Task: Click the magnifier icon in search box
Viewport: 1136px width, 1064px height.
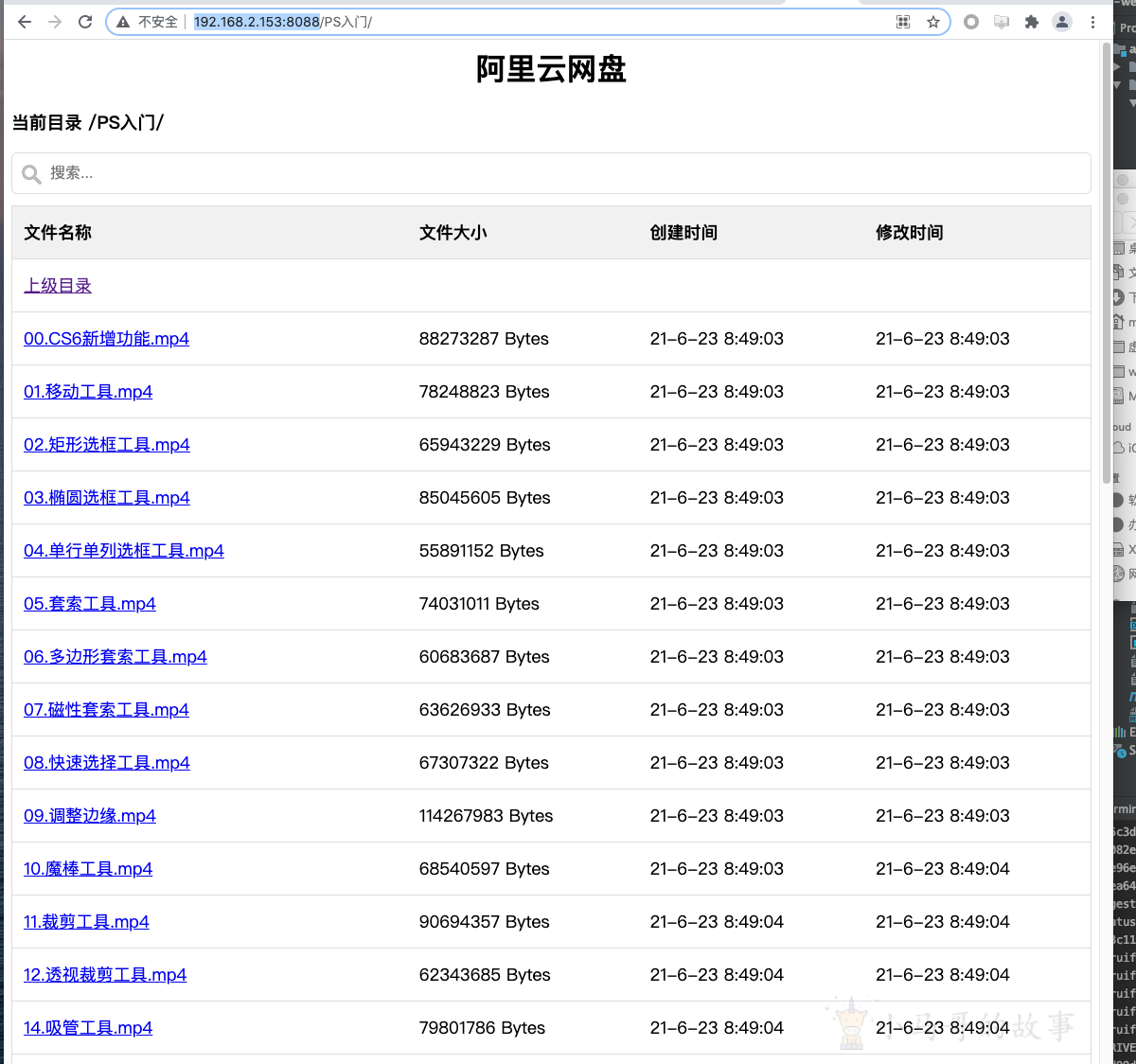Action: click(x=31, y=174)
